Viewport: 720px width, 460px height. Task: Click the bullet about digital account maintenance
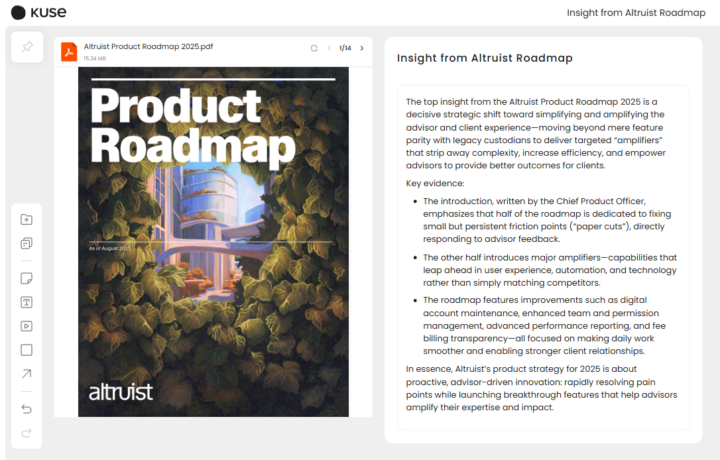543,325
